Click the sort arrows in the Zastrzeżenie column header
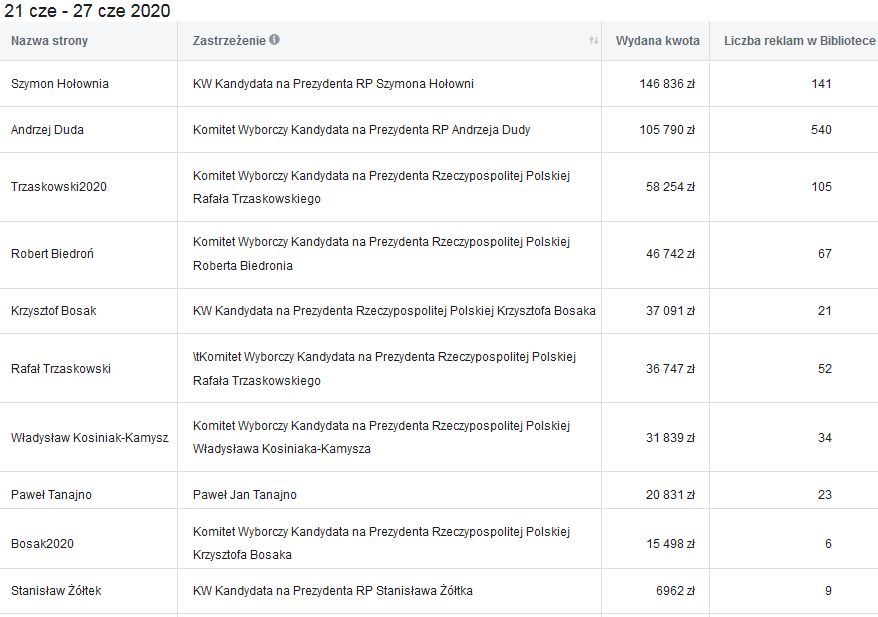 tap(593, 41)
